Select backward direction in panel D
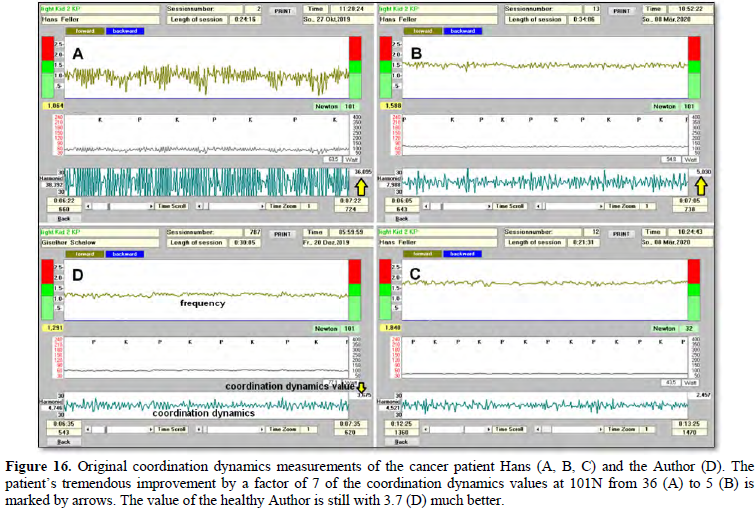This screenshot has width=756, height=513. click(125, 254)
